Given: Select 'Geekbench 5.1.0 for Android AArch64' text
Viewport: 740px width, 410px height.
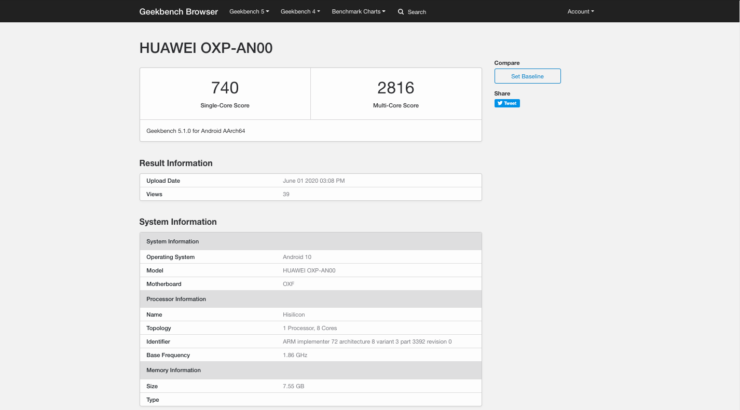Looking at the screenshot, I should tap(195, 131).
